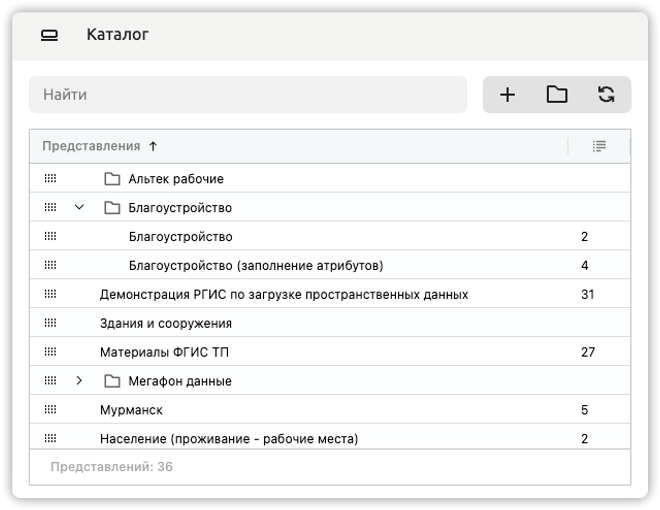Select the Альтек рабочие folder row

[330, 178]
